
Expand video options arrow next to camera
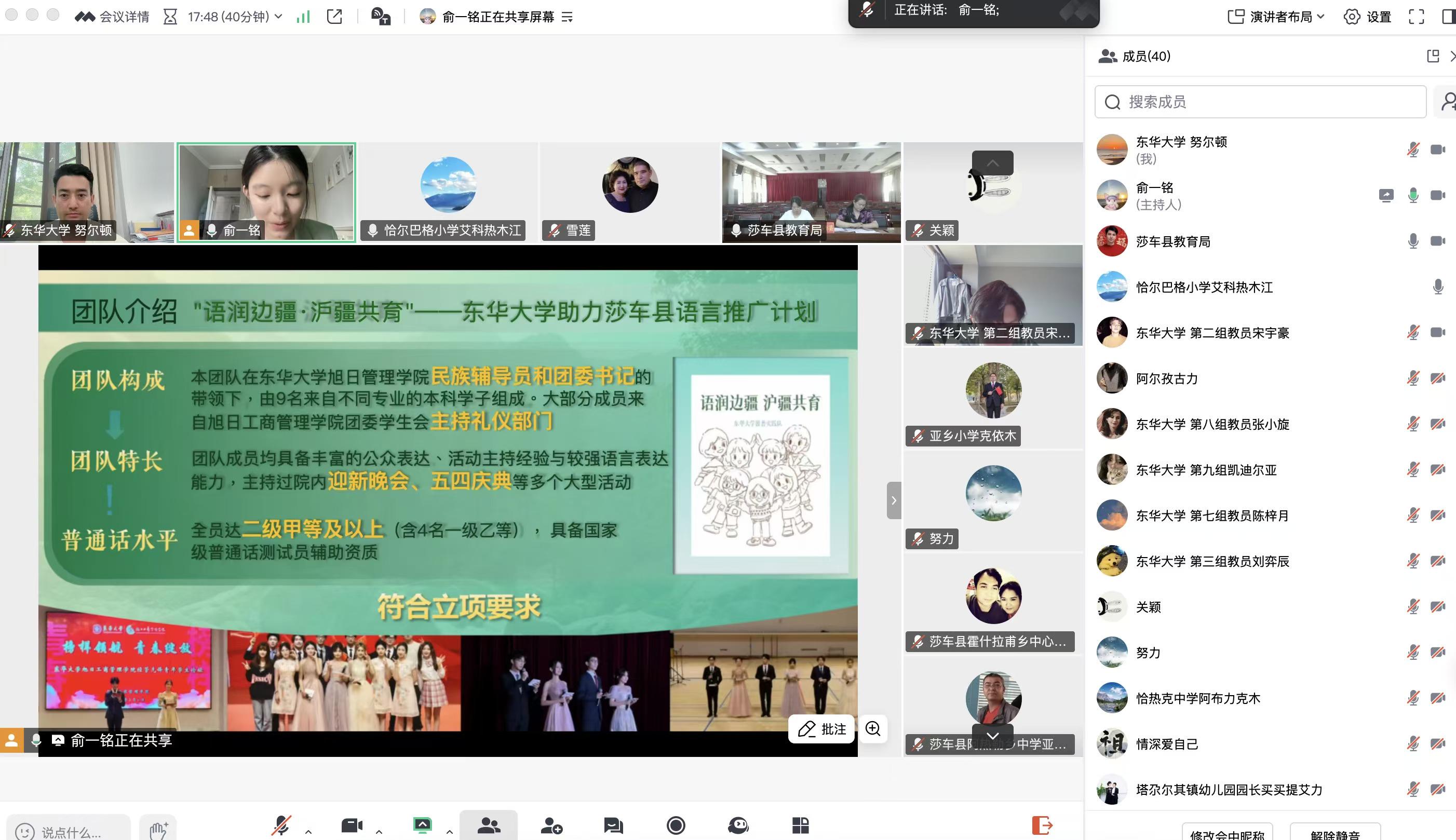[x=379, y=831]
